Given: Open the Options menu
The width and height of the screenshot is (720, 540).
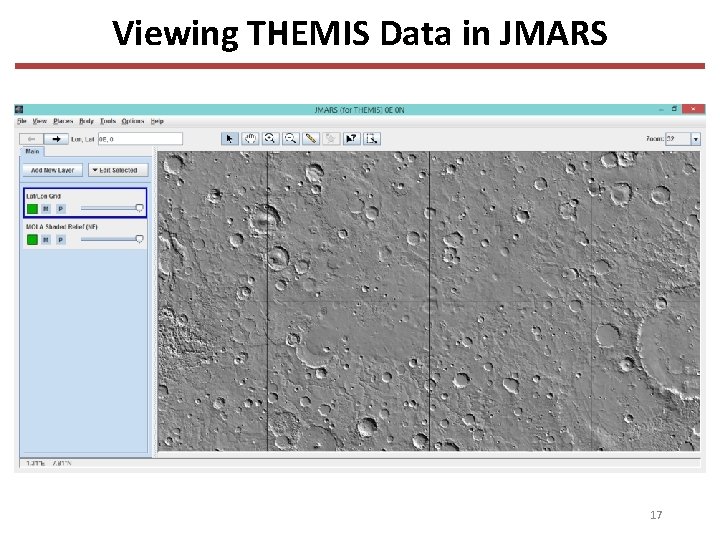Looking at the screenshot, I should pyautogui.click(x=133, y=121).
